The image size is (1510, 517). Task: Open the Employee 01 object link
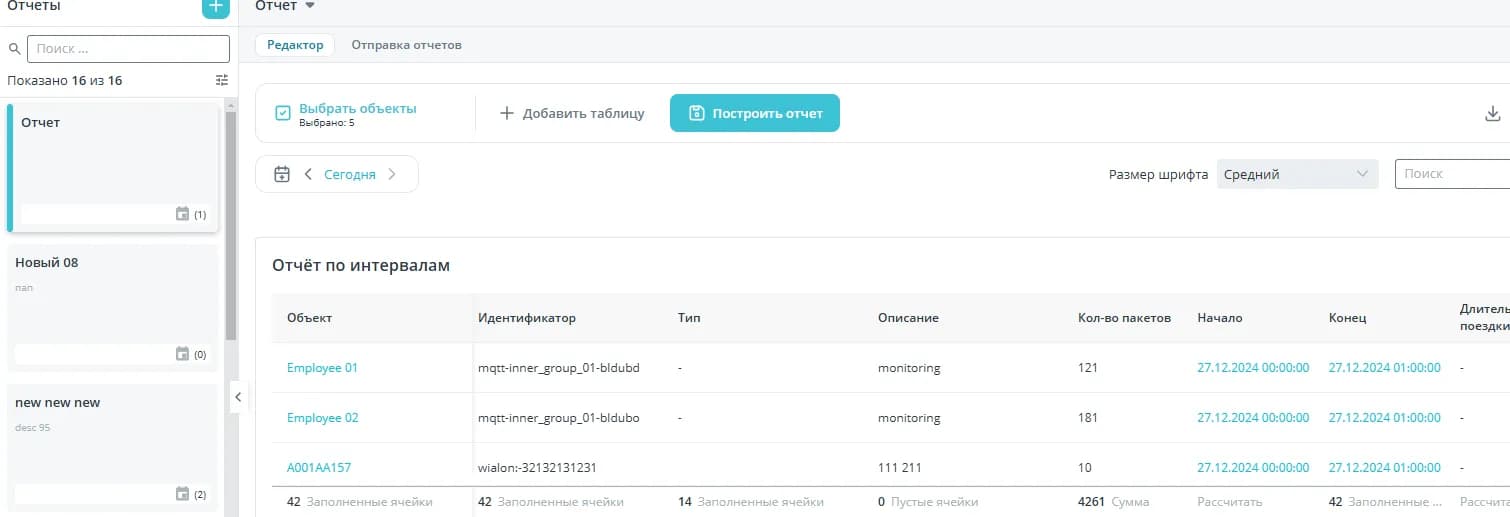tap(322, 368)
